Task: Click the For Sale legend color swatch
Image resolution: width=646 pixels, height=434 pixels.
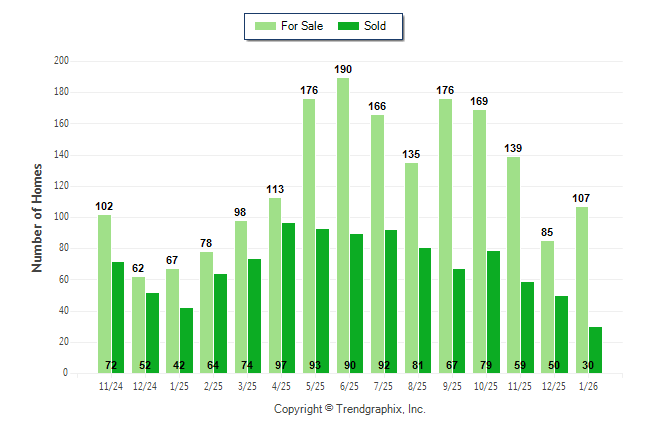Action: (266, 26)
